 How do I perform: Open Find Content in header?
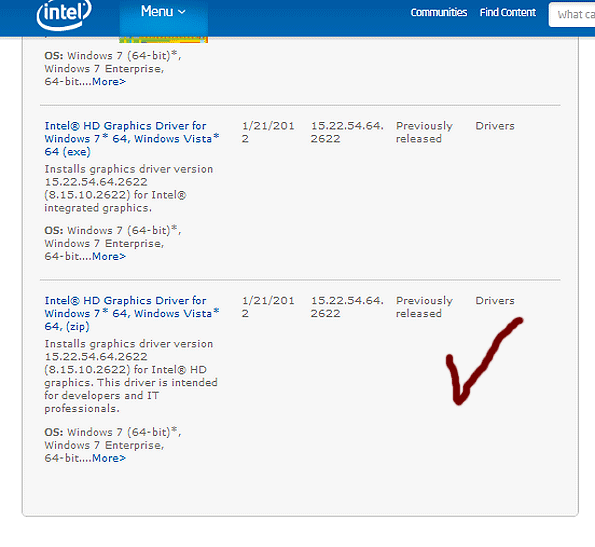point(508,13)
